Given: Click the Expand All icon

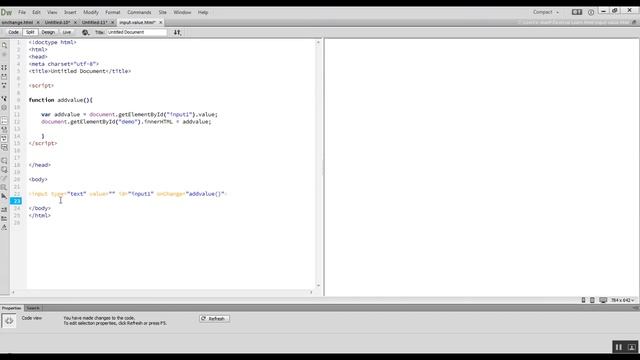Looking at the screenshot, I should [x=4, y=85].
